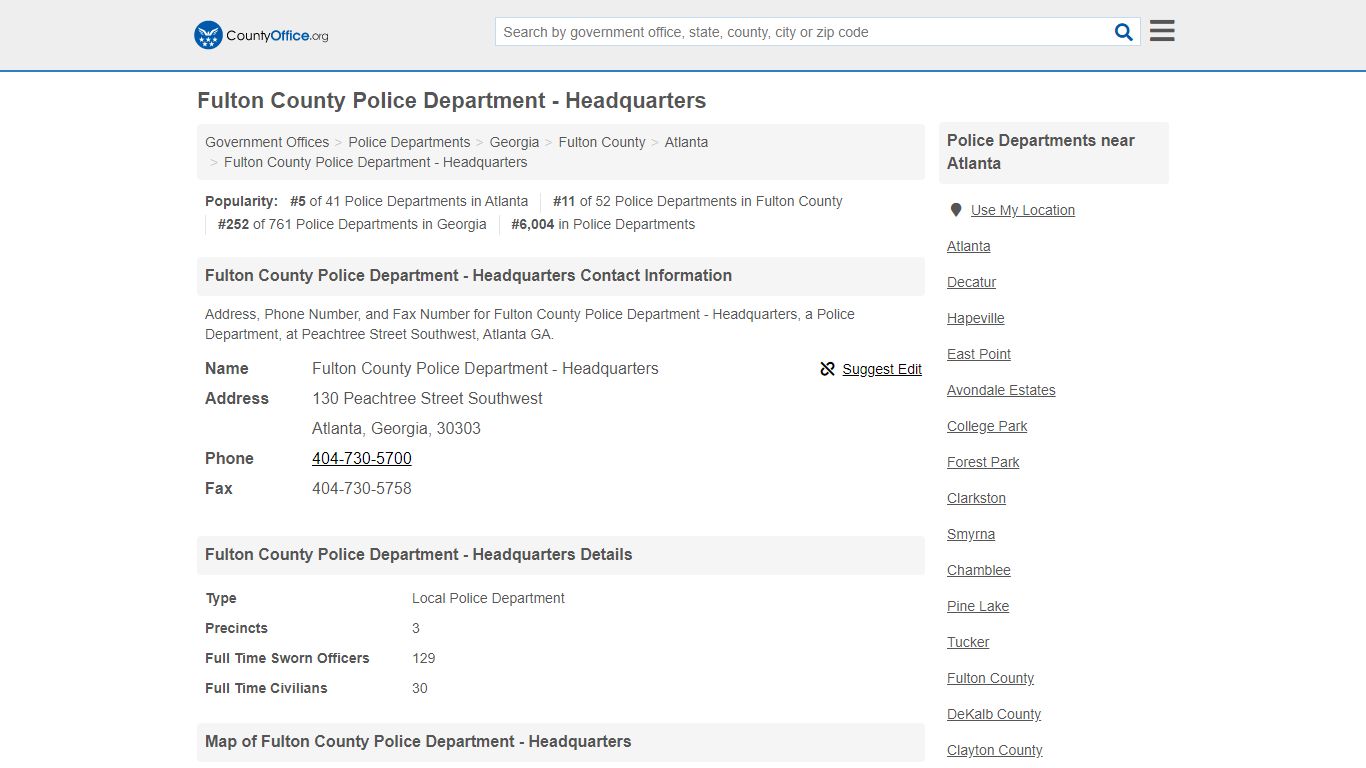Click the name value Fulton County Police Department - Headquarters
The height and width of the screenshot is (768, 1366).
pos(485,368)
